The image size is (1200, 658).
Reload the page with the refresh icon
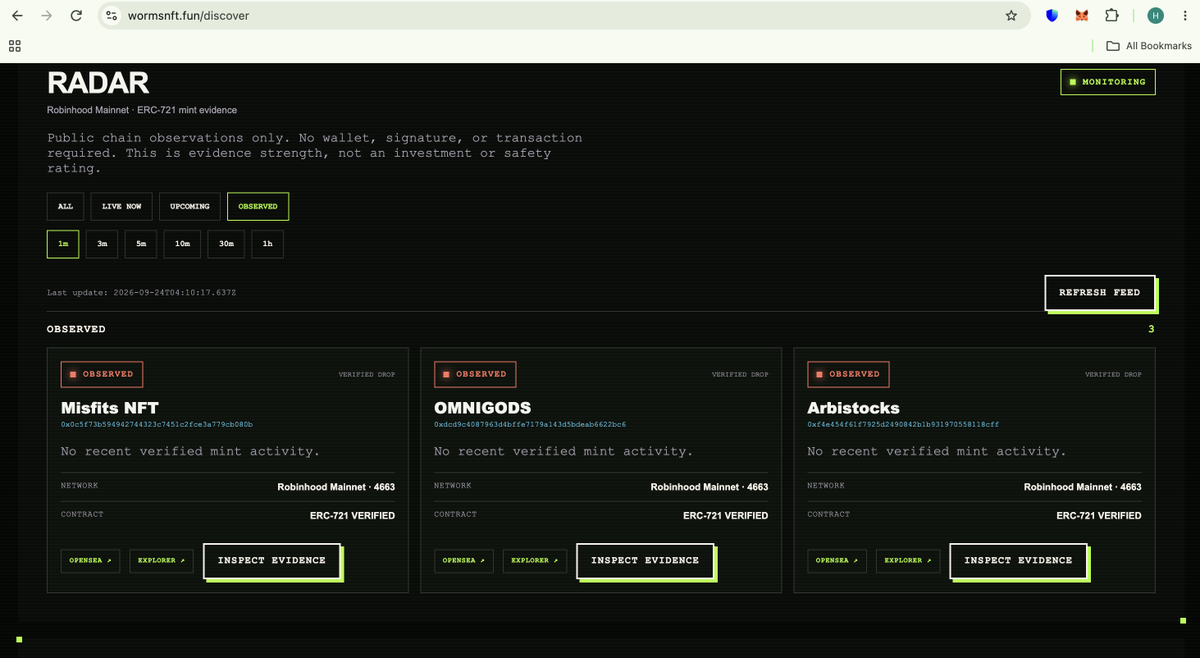pyautogui.click(x=77, y=16)
